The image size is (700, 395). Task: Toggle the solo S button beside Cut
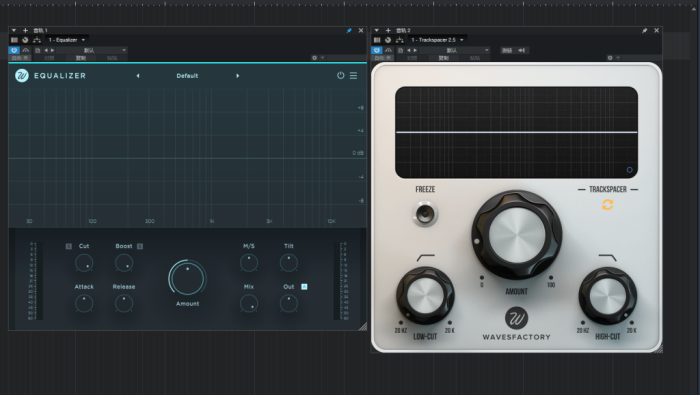[x=69, y=246]
